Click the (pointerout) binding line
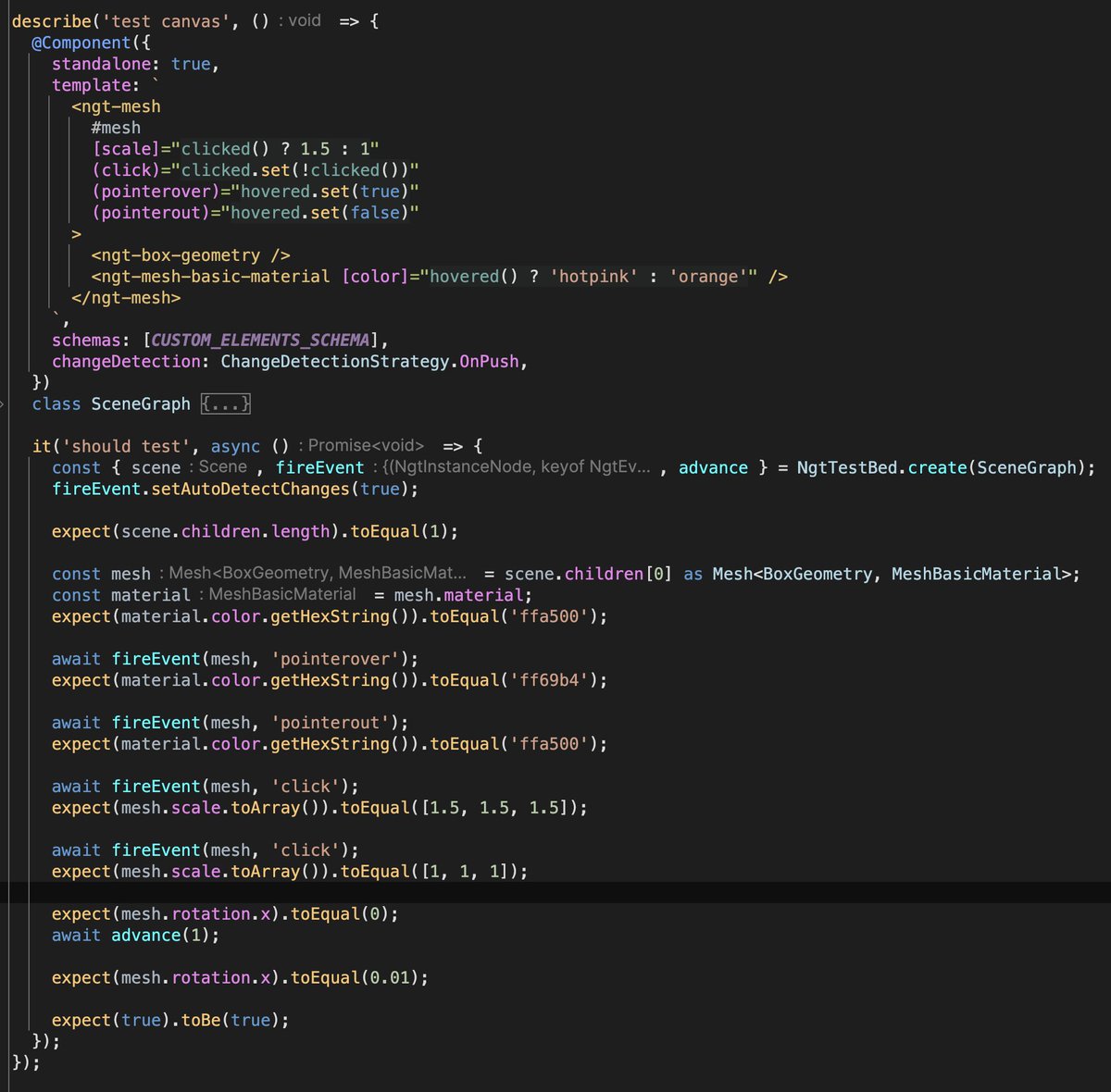The width and height of the screenshot is (1111, 1092). [256, 213]
